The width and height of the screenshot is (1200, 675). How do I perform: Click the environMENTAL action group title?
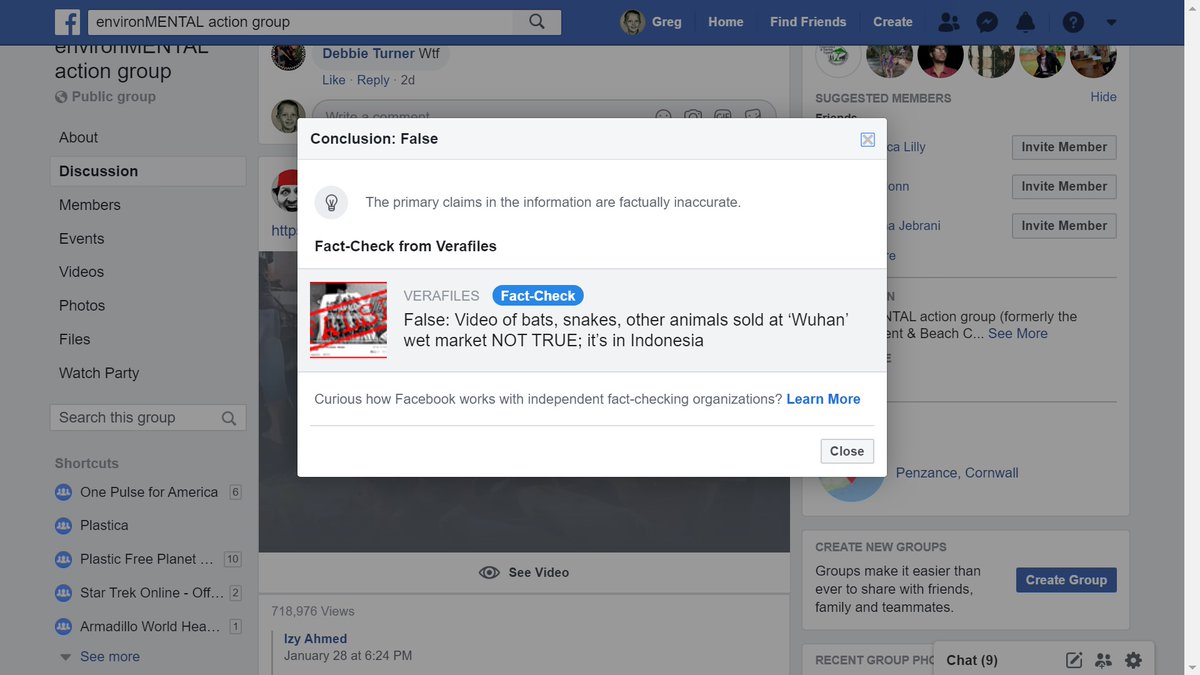click(x=130, y=59)
